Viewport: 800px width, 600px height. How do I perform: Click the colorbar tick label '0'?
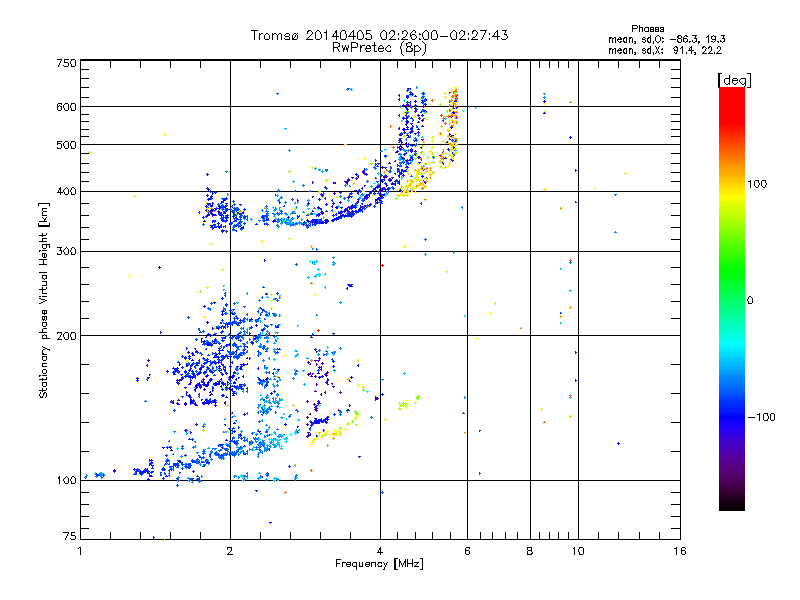[x=750, y=300]
